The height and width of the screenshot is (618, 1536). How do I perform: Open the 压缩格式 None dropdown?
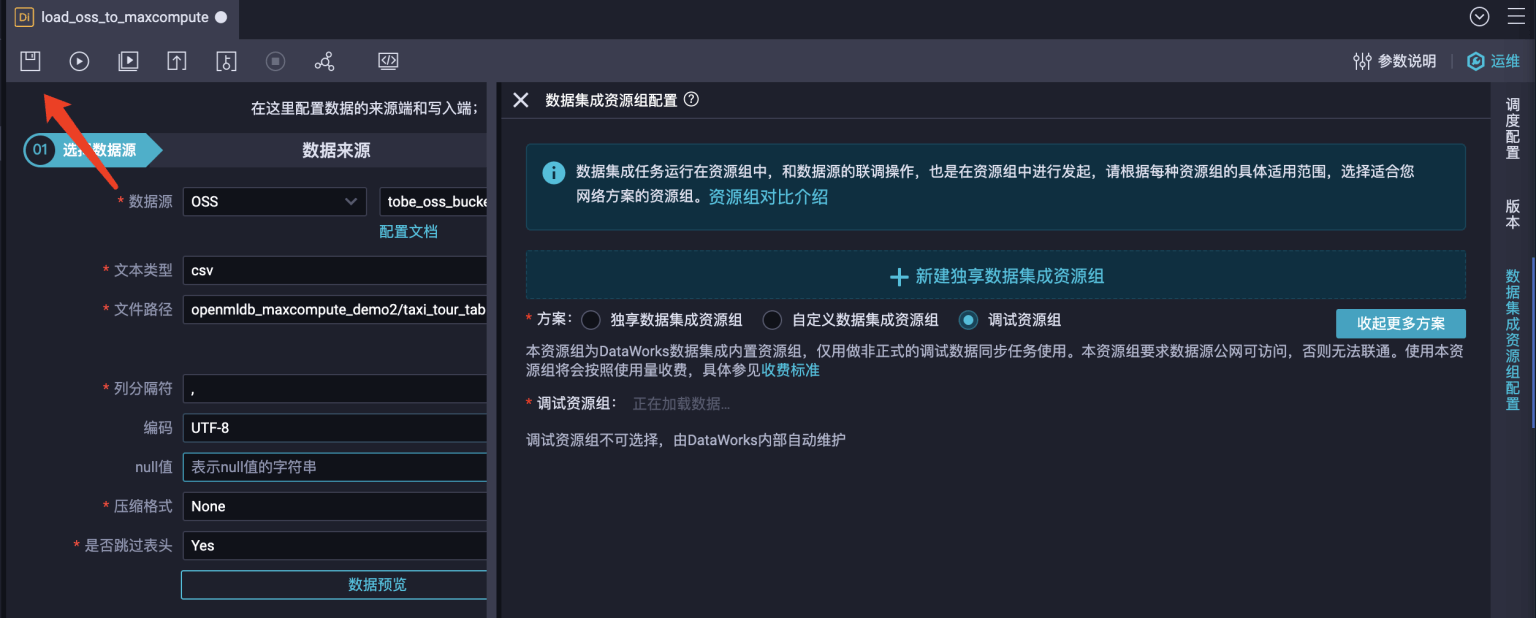coord(334,506)
